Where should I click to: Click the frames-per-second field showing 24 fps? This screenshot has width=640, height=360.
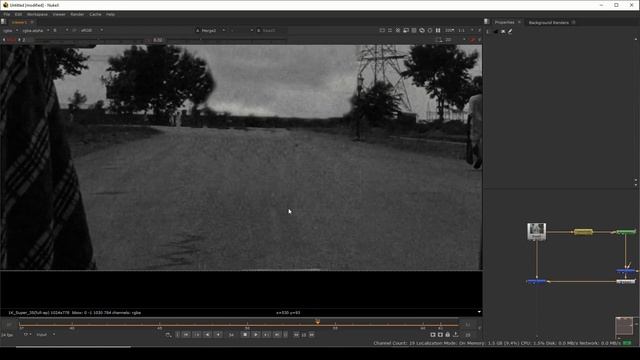(x=8, y=335)
